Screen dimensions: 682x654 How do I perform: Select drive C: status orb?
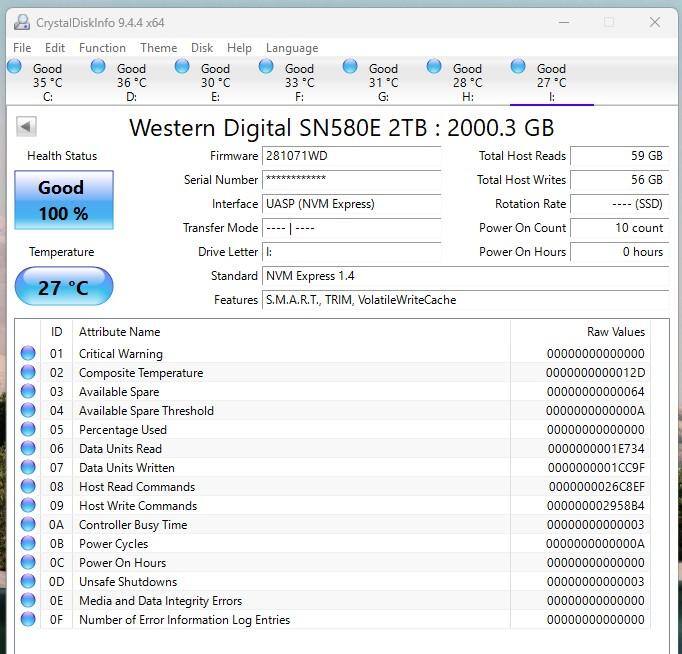pos(14,67)
